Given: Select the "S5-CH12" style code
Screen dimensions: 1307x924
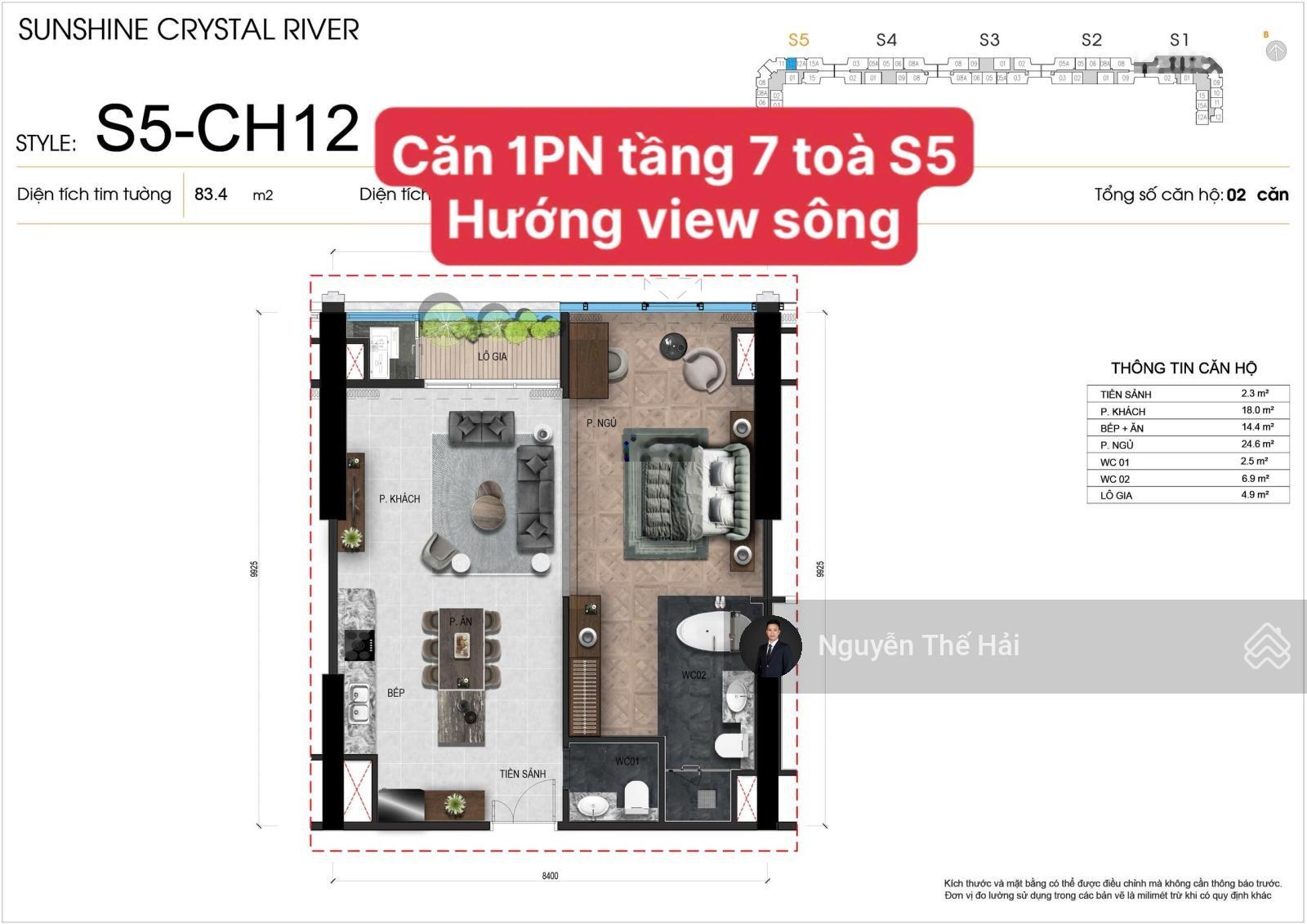Looking at the screenshot, I should 228,128.
